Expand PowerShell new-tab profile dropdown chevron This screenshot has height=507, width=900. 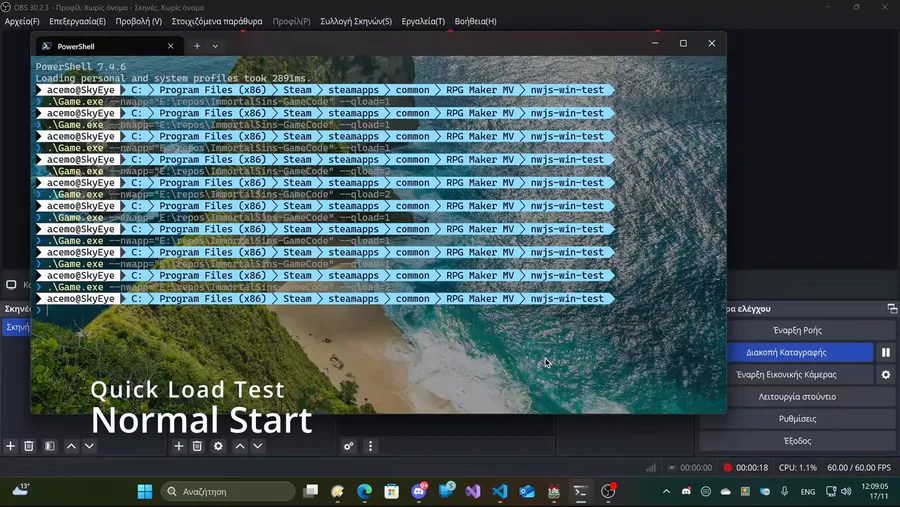coord(215,46)
